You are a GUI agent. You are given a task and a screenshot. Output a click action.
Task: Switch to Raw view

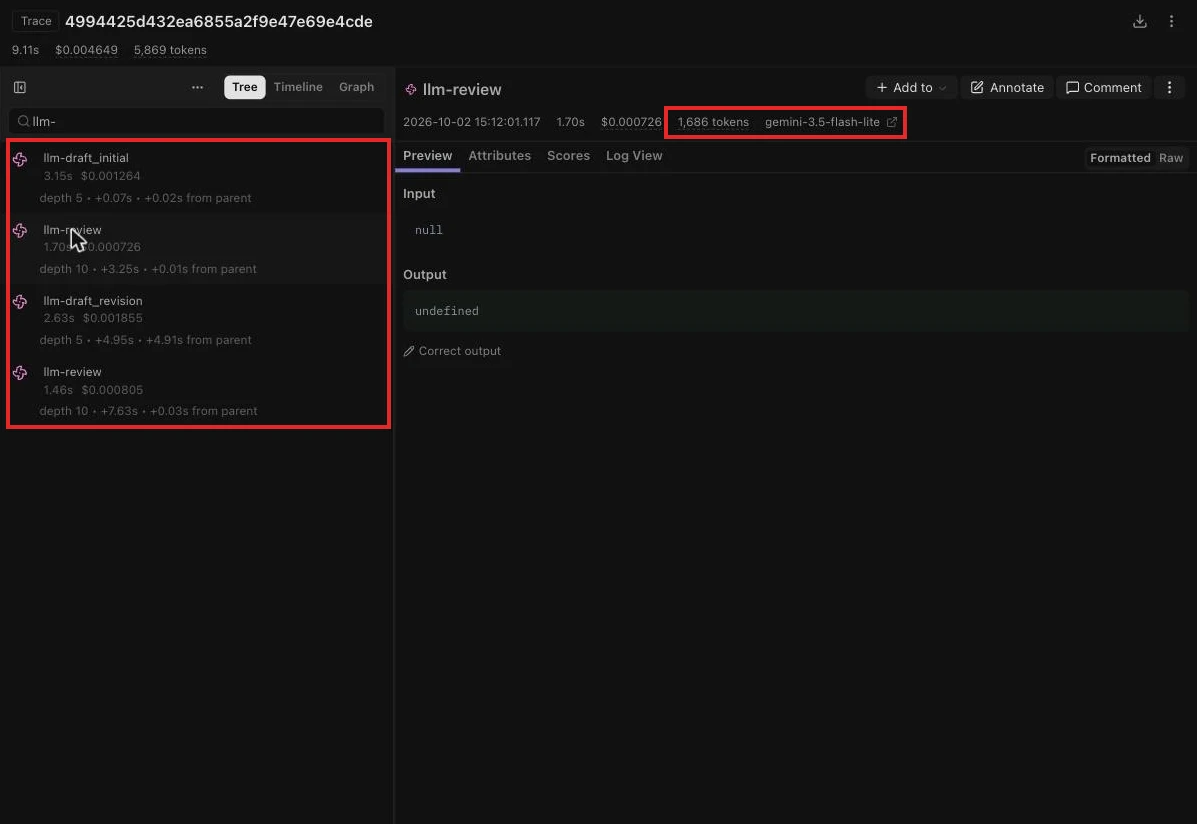pyautogui.click(x=1171, y=158)
